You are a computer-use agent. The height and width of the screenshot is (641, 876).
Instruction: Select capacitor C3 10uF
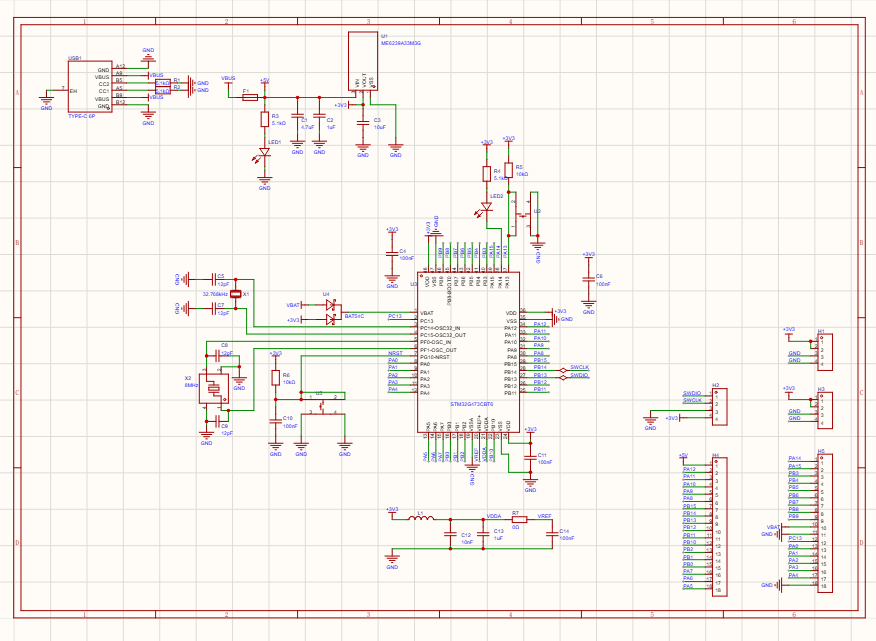[363, 121]
